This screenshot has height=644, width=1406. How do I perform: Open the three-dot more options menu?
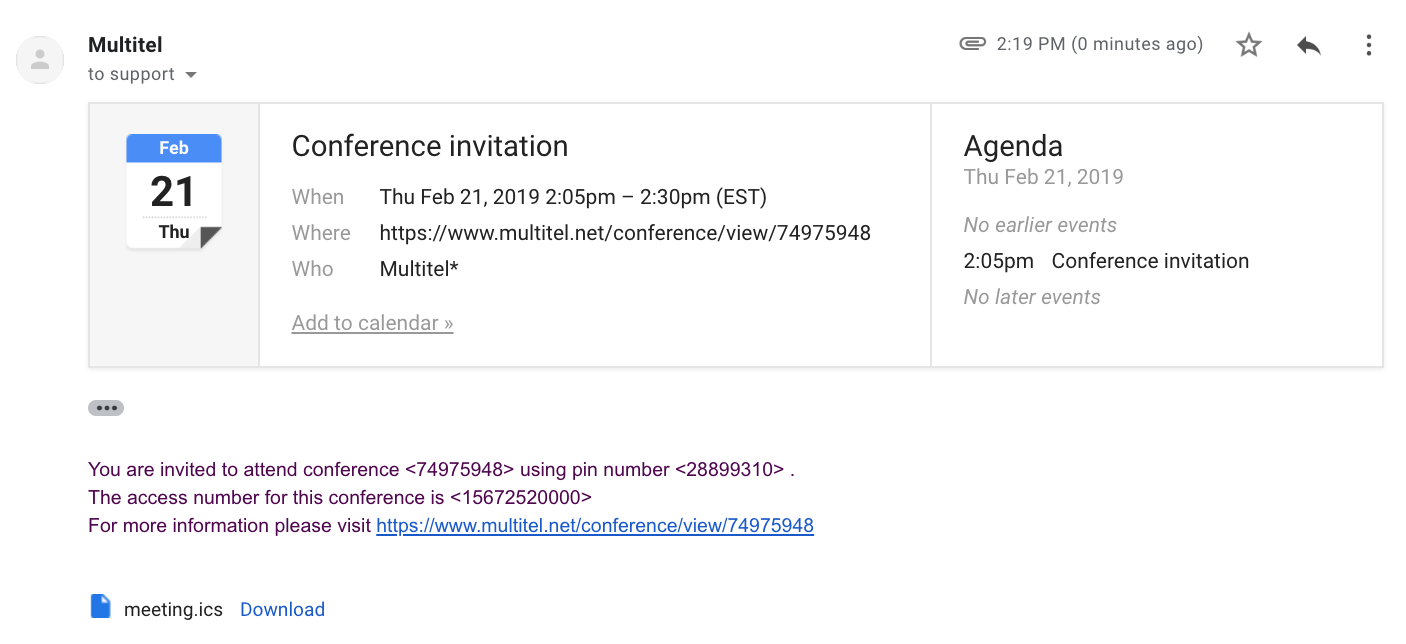1368,45
